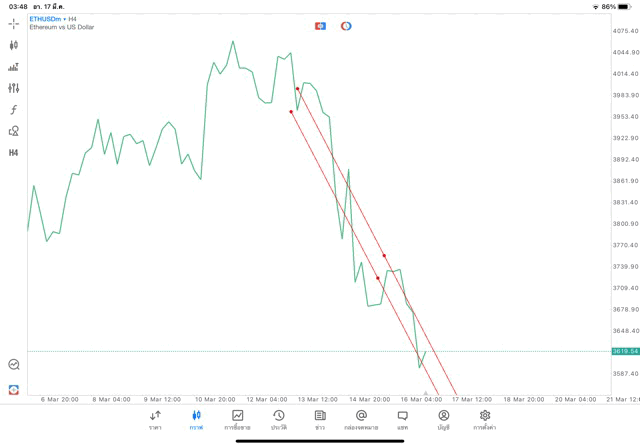Open the H4 timeframe selector
The height and width of the screenshot is (447, 640).
(13, 153)
